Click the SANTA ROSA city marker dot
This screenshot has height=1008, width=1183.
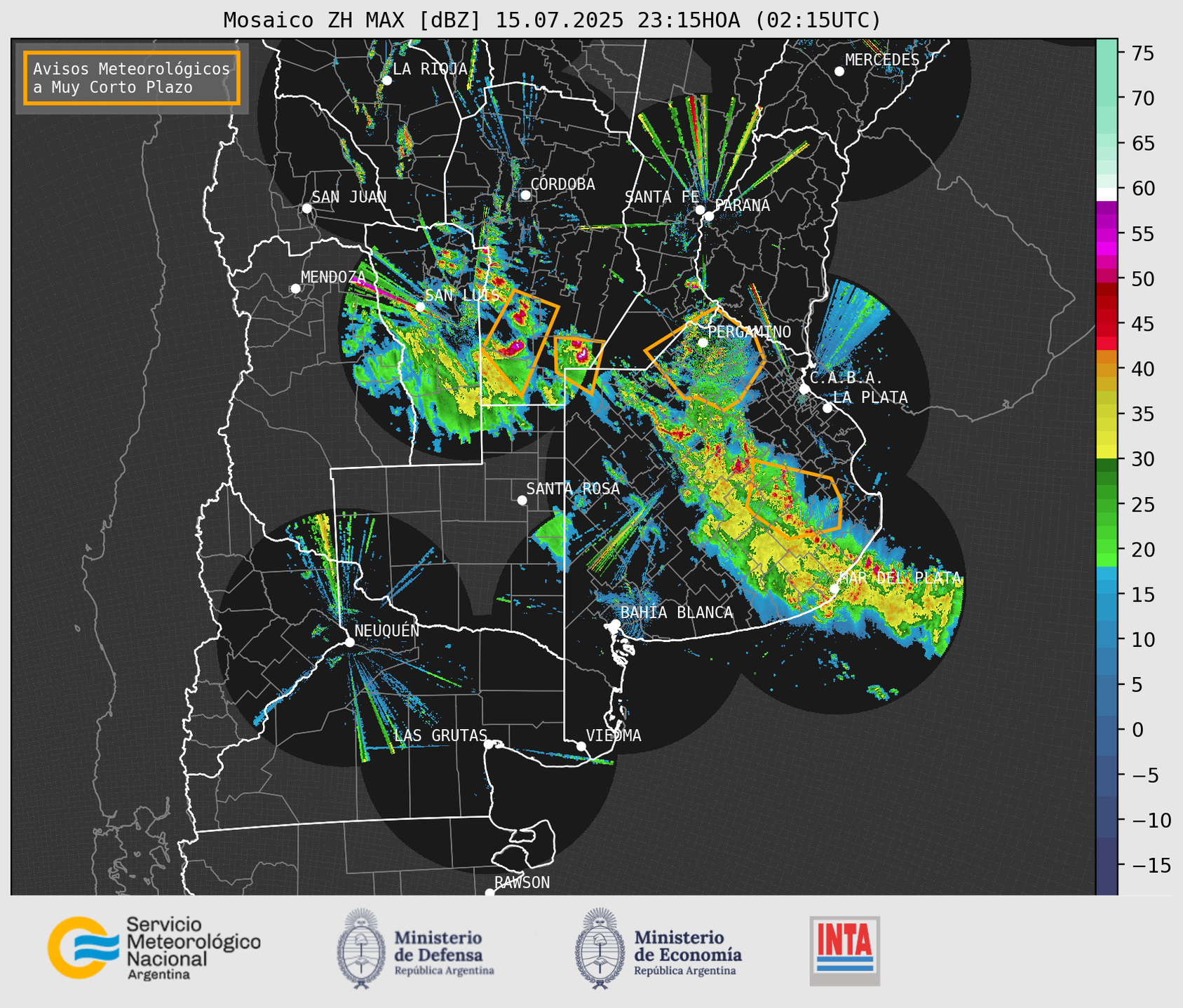pyautogui.click(x=522, y=500)
